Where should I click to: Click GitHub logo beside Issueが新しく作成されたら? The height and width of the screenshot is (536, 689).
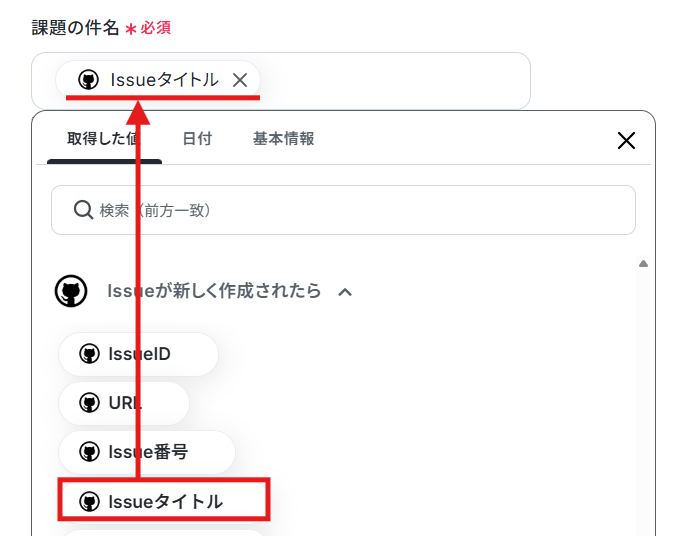[x=71, y=291]
